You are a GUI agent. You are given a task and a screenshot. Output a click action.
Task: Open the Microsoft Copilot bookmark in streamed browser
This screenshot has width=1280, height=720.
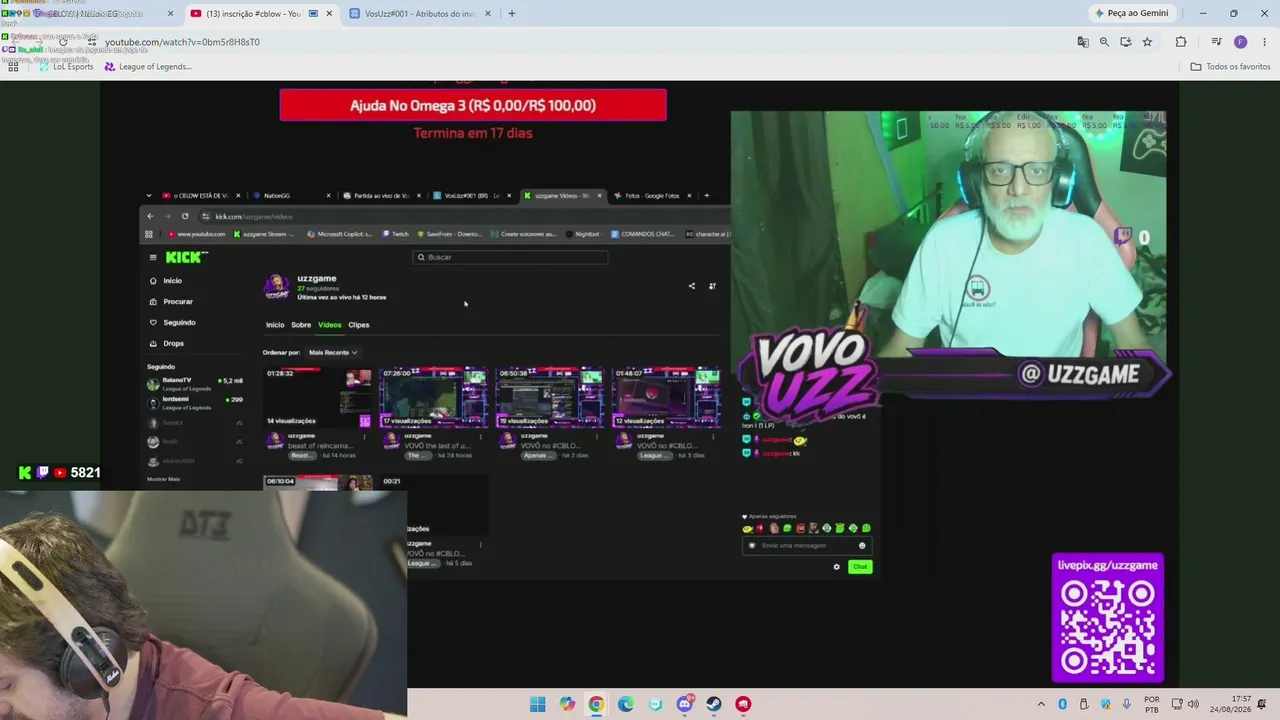(x=340, y=234)
